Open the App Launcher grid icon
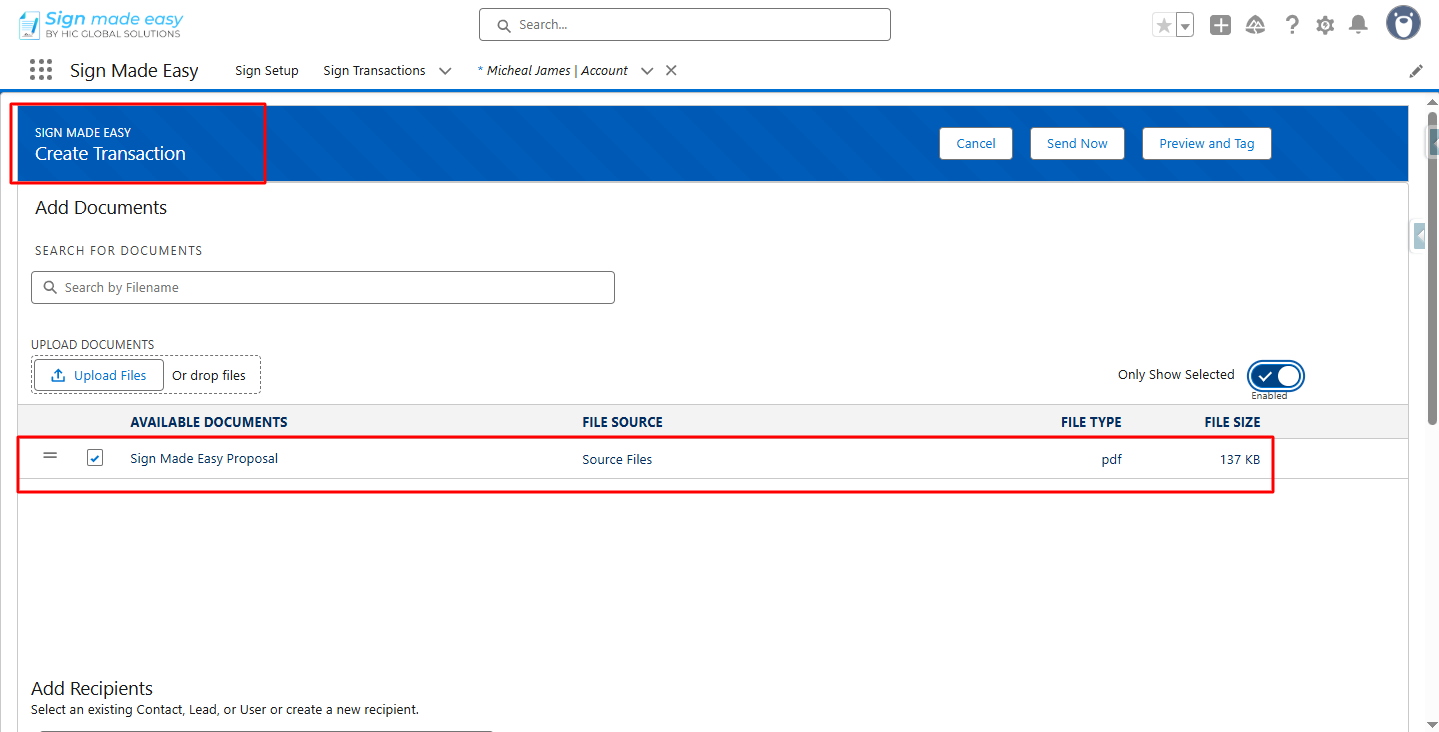1439x732 pixels. [x=41, y=70]
